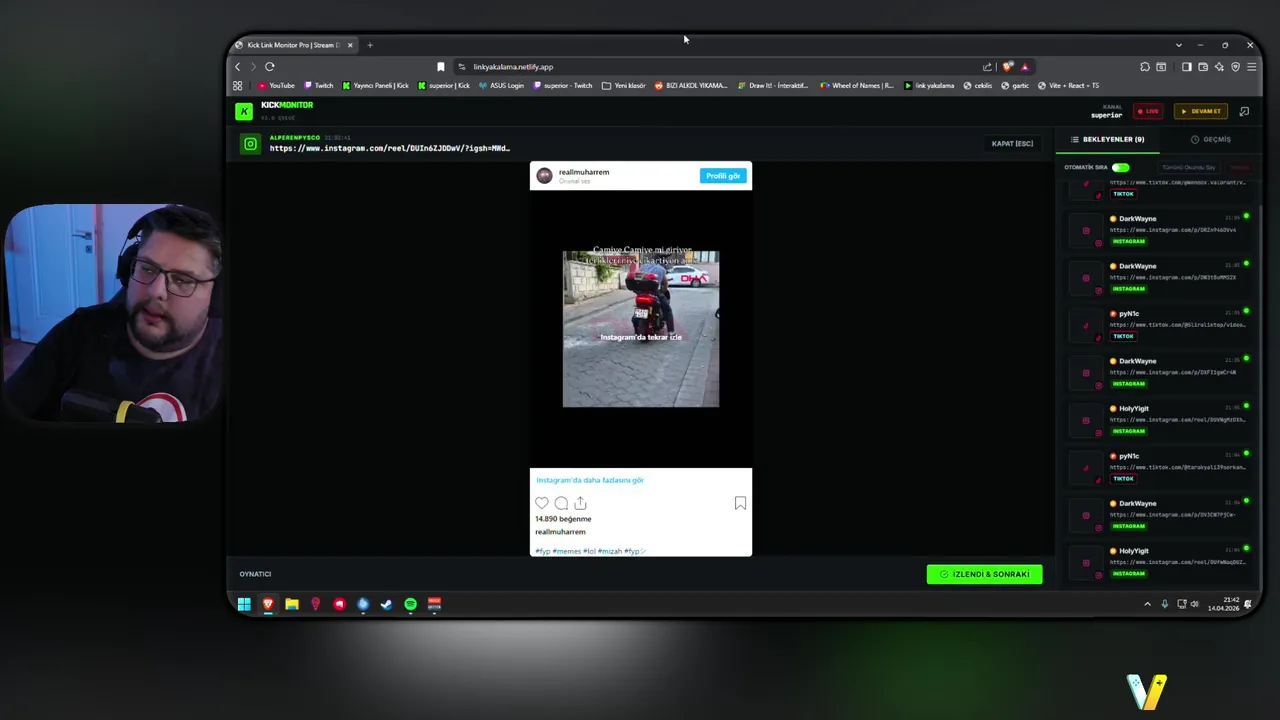Save the reel using the bookmark icon
Image resolution: width=1280 pixels, height=720 pixels.
[740, 503]
